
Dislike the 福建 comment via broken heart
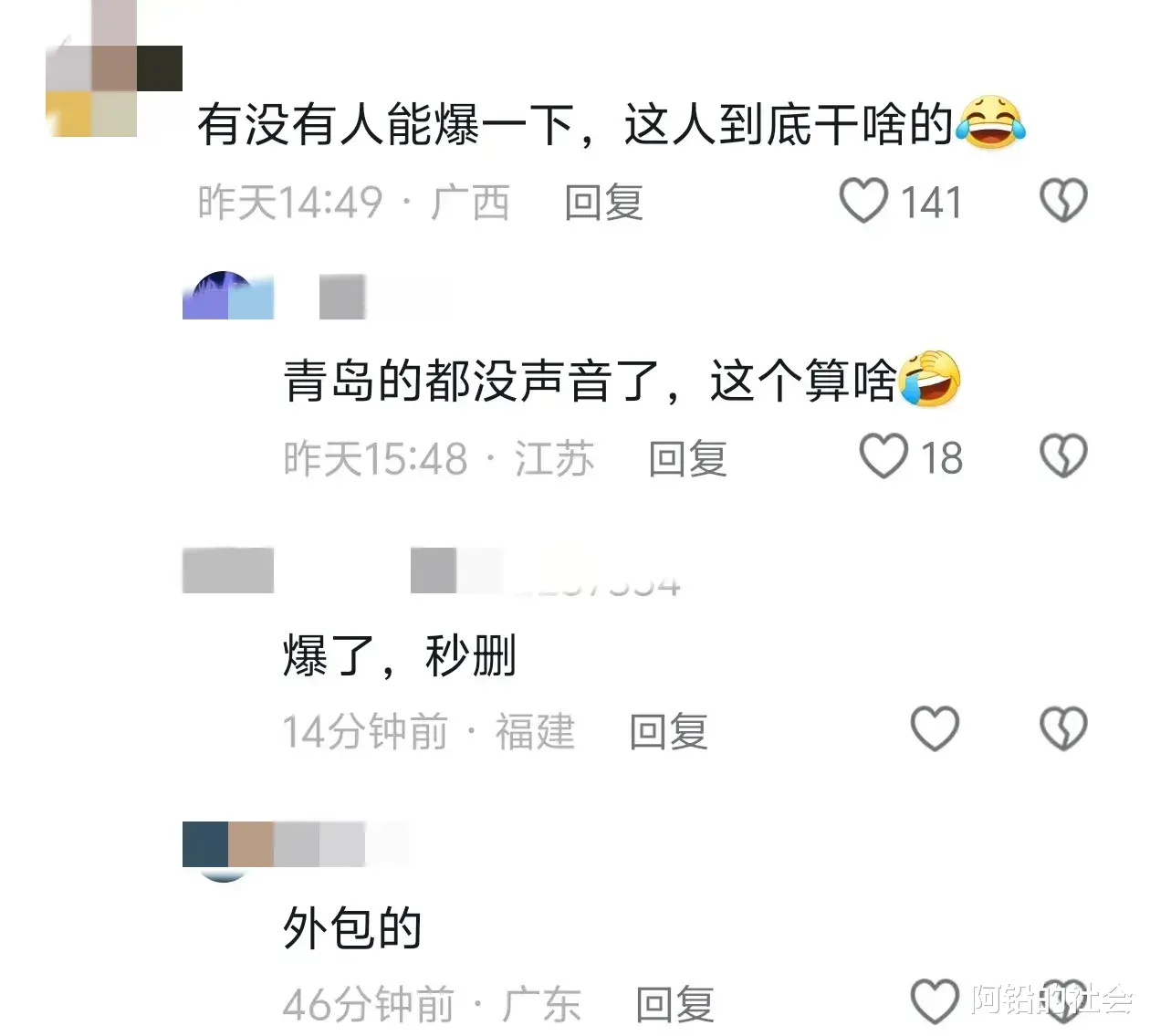(x=1063, y=728)
